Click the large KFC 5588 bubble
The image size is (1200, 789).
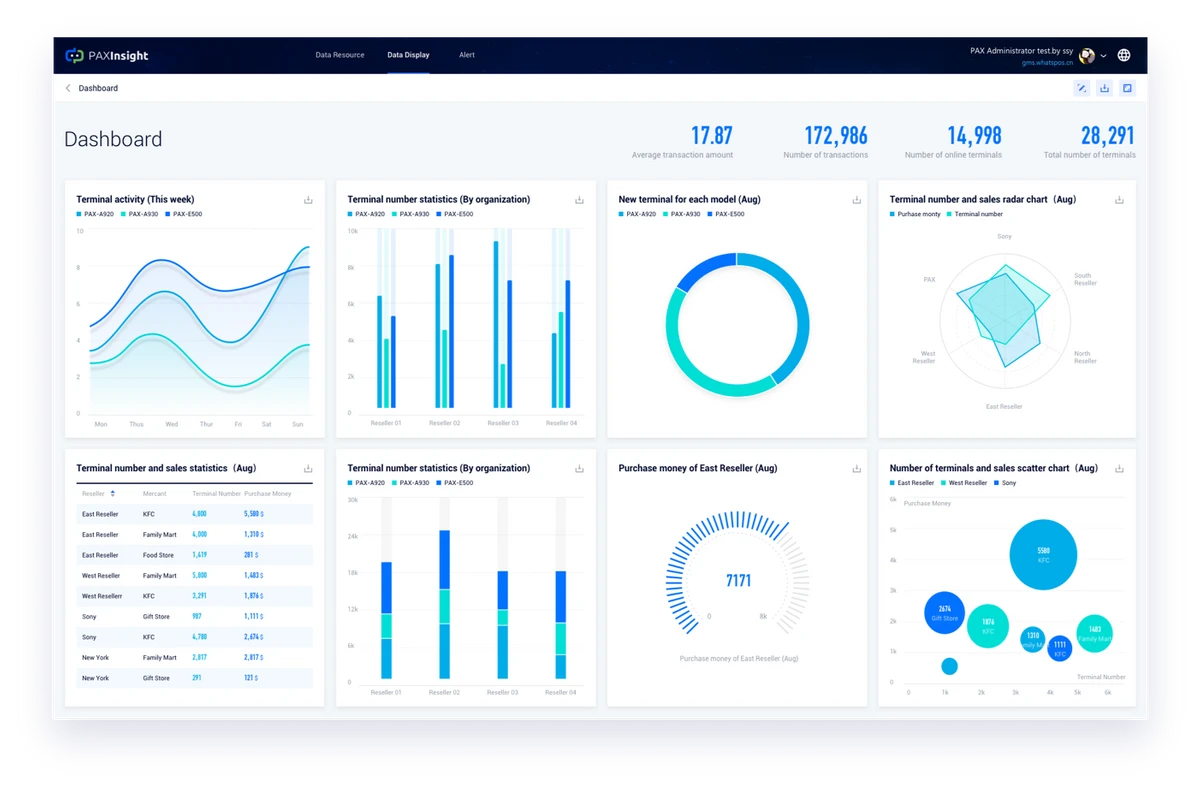click(1043, 555)
